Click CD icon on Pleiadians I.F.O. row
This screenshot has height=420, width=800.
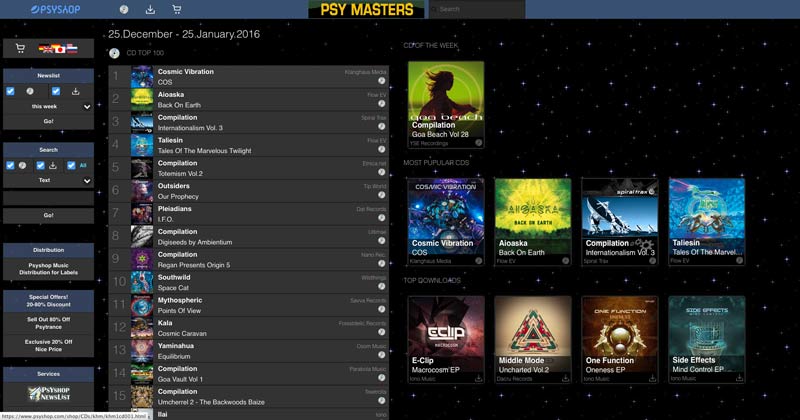(381, 218)
